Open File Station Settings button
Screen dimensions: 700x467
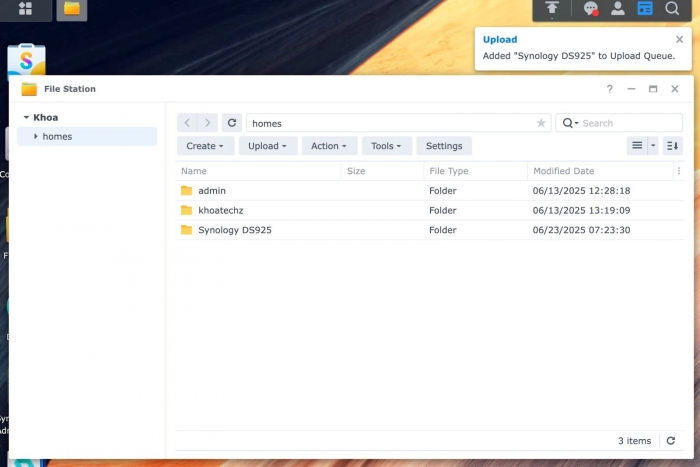click(x=444, y=146)
